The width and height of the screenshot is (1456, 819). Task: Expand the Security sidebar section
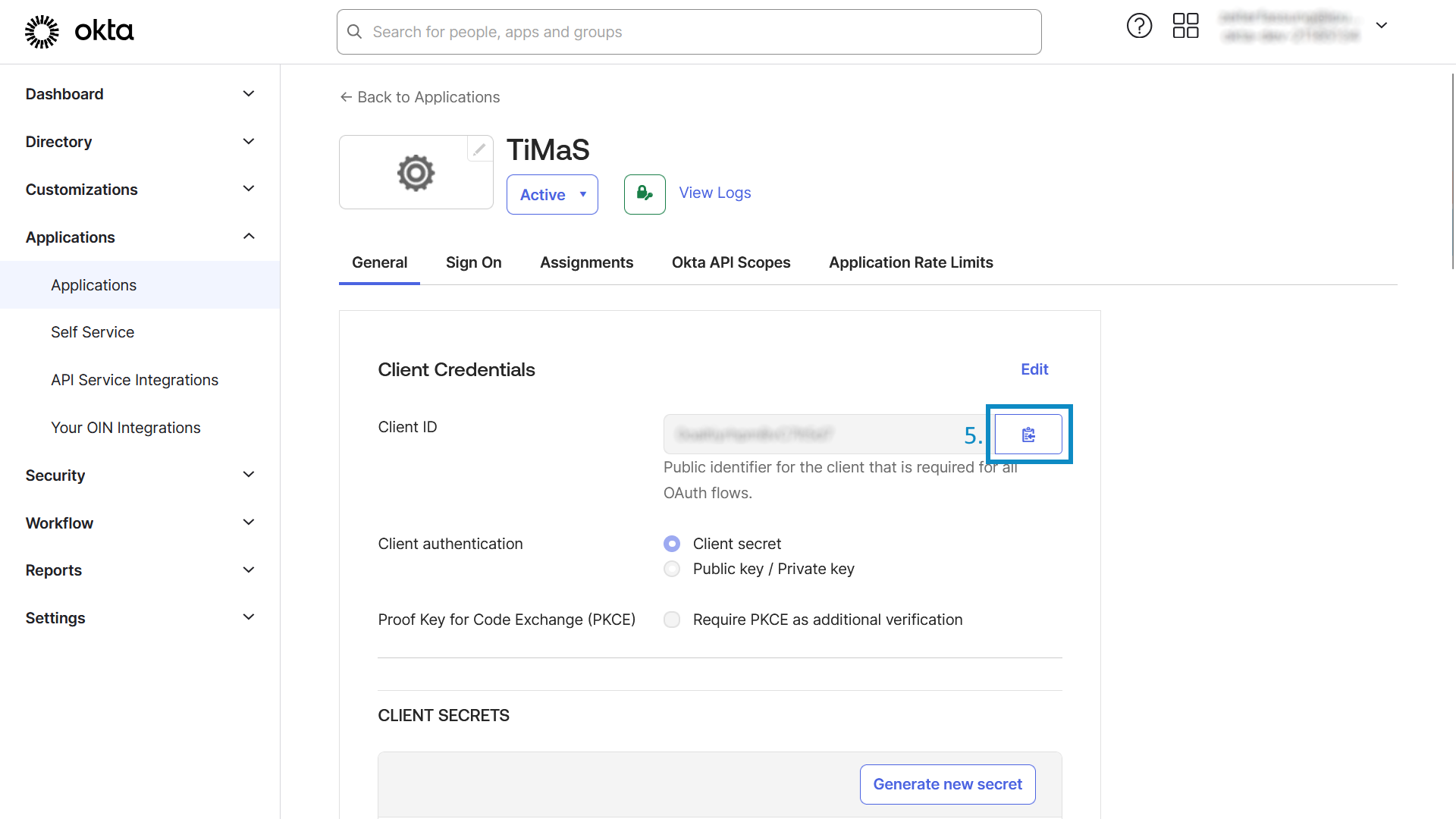pos(140,475)
